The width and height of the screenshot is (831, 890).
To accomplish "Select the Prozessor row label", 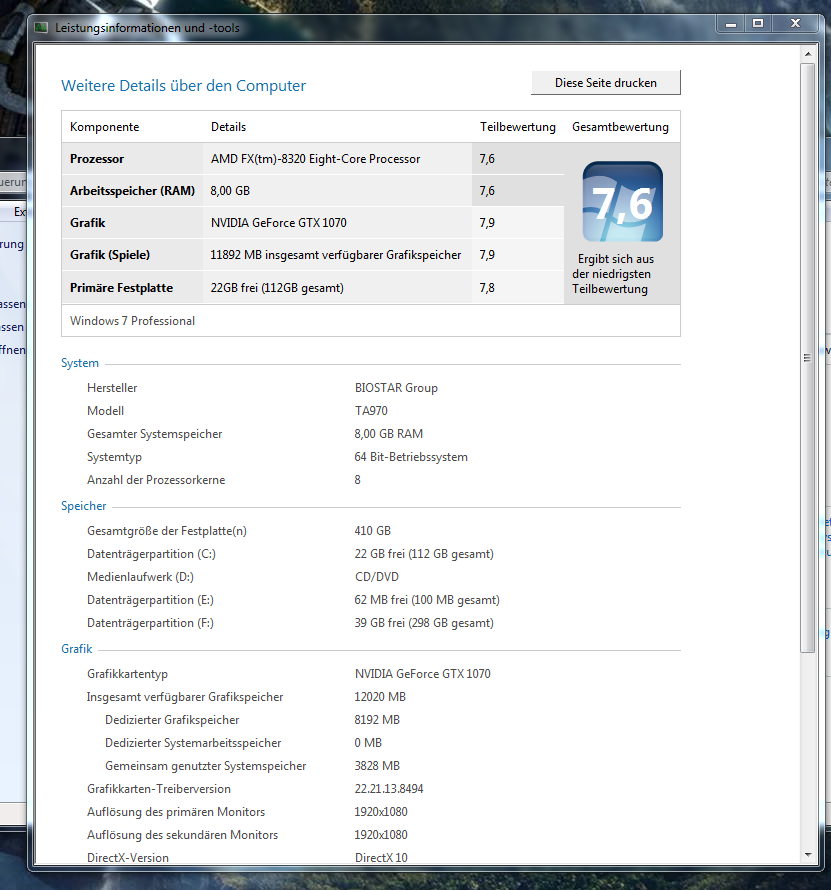I will (x=96, y=159).
